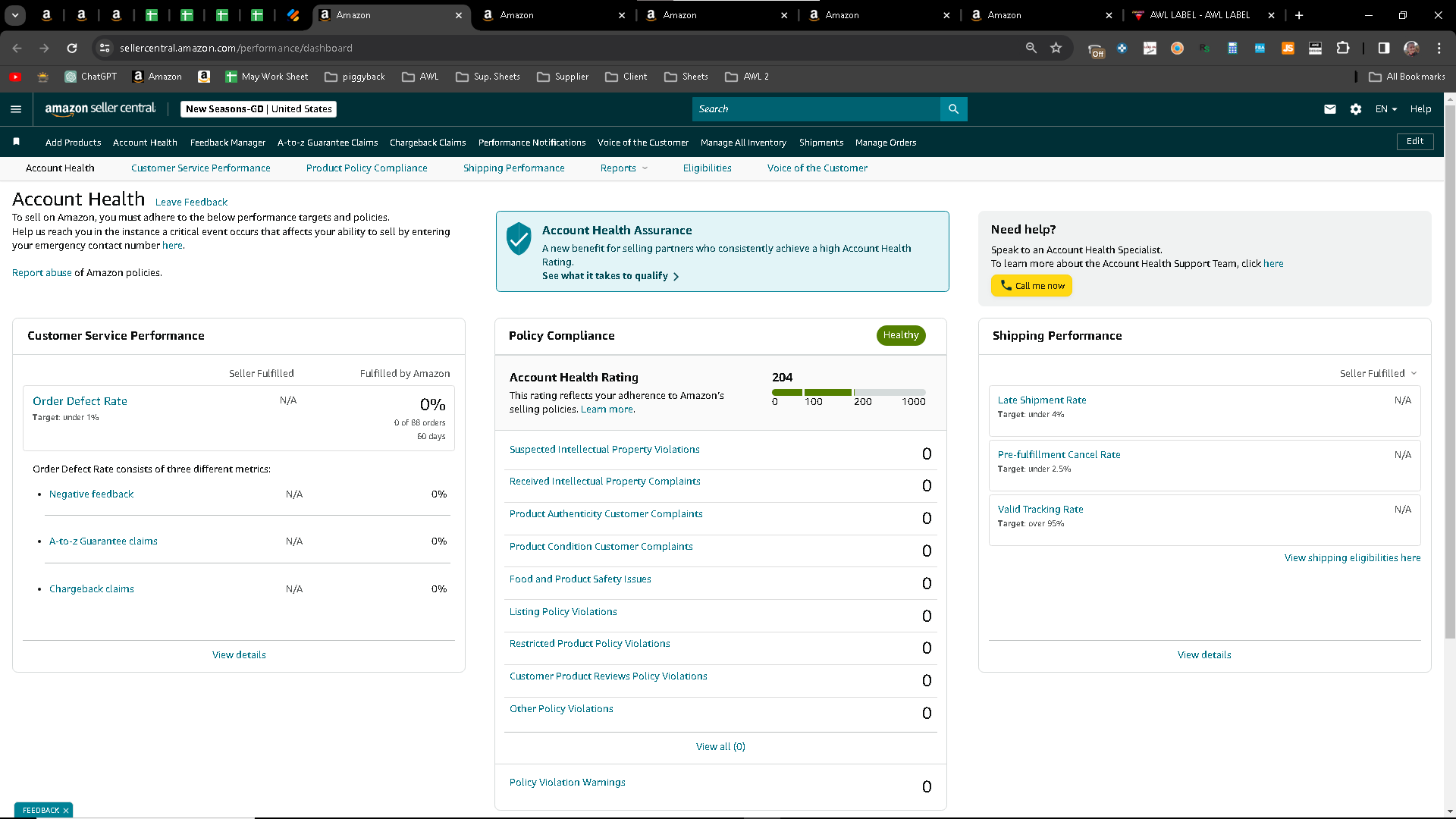This screenshot has height=819, width=1456.
Task: Open the May Work Sheet bookmark
Action: [267, 77]
